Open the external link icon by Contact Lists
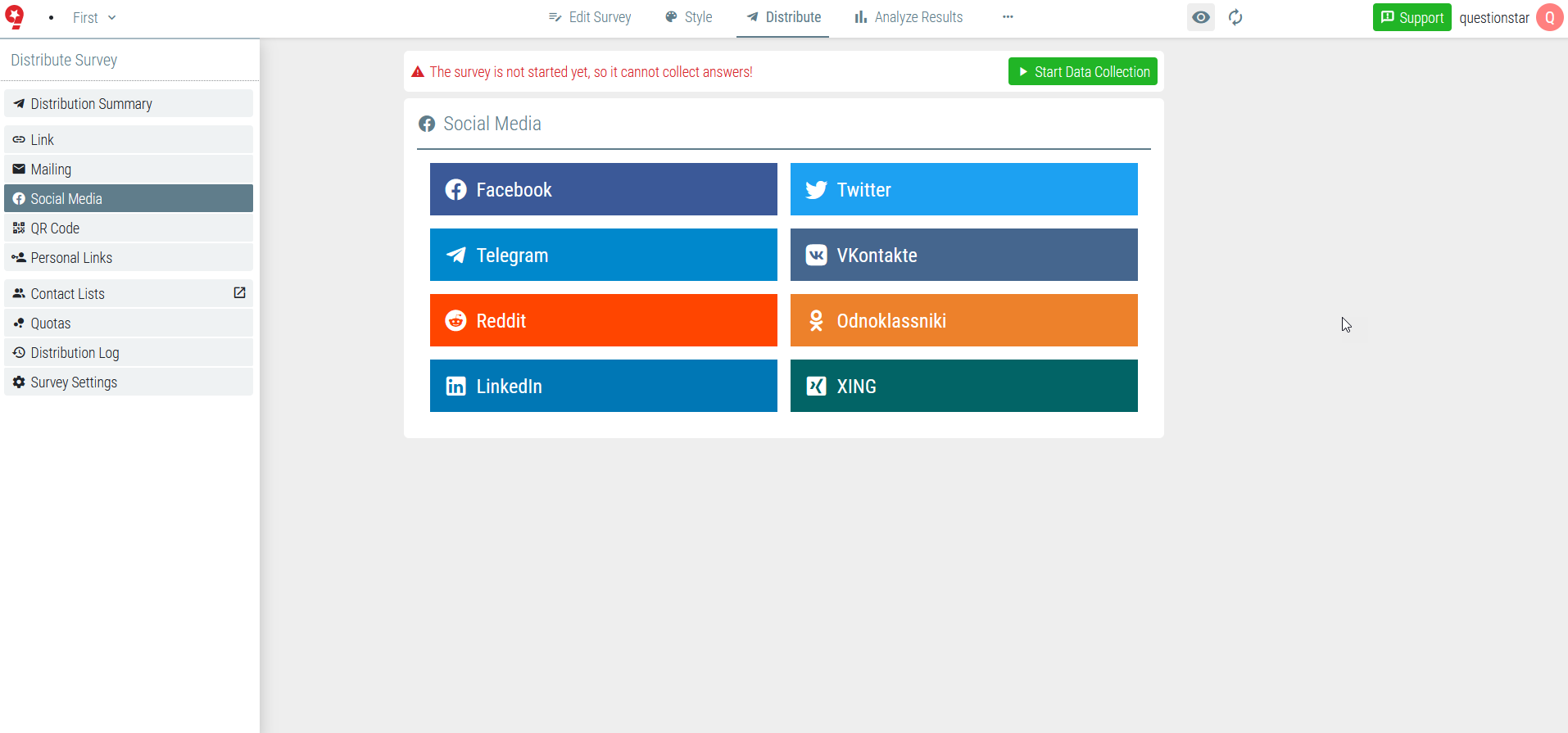The image size is (1568, 733). coord(239,293)
